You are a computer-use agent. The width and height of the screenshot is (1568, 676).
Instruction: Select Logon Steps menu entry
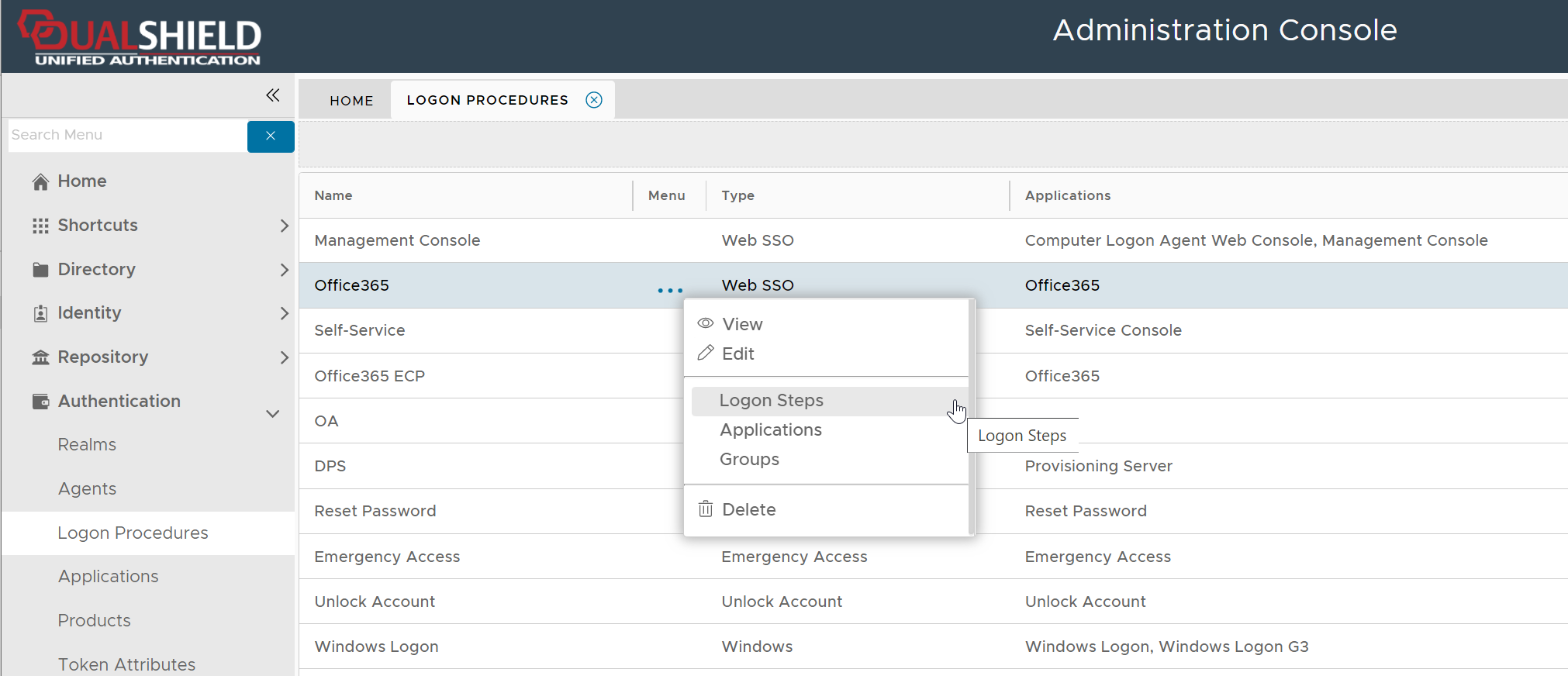[x=771, y=401]
